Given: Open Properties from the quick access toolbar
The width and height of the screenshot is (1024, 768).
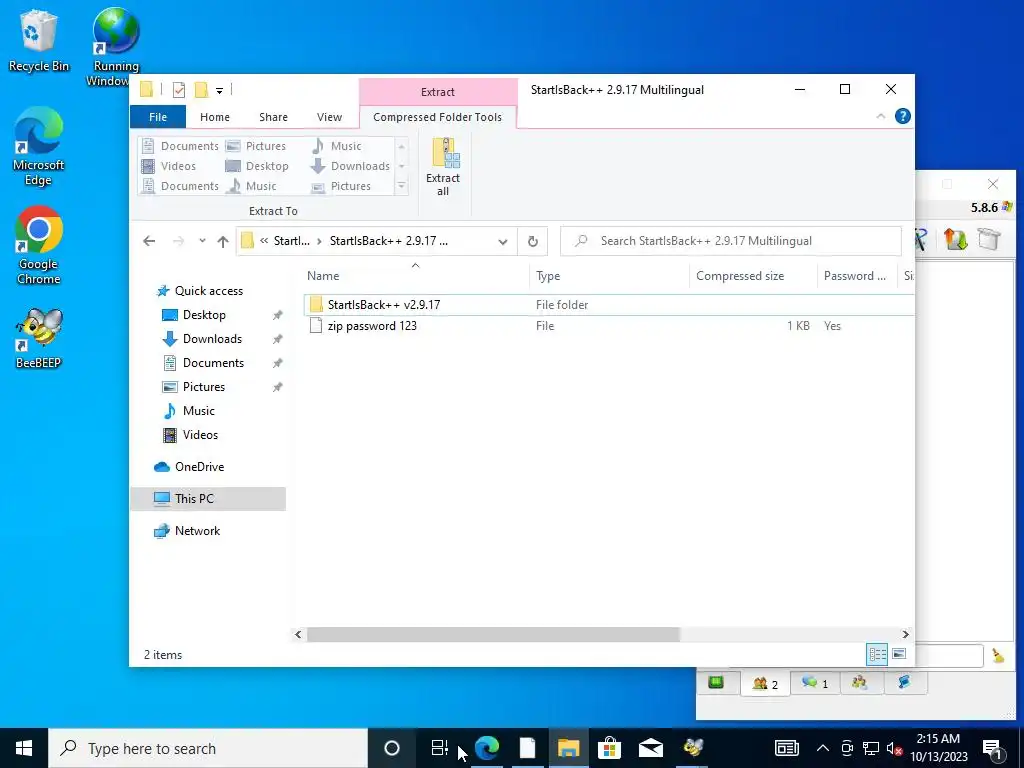Looking at the screenshot, I should pos(178,90).
